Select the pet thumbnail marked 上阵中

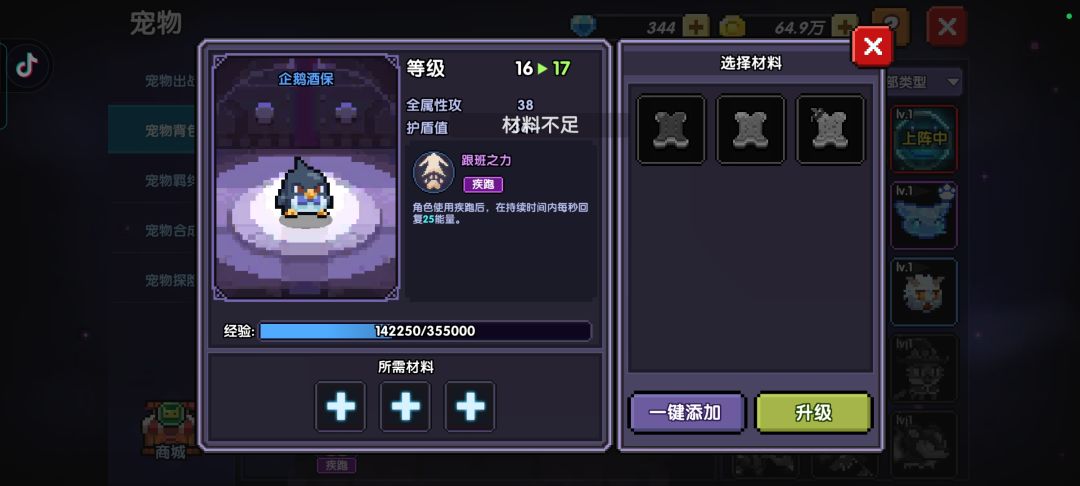coord(924,138)
